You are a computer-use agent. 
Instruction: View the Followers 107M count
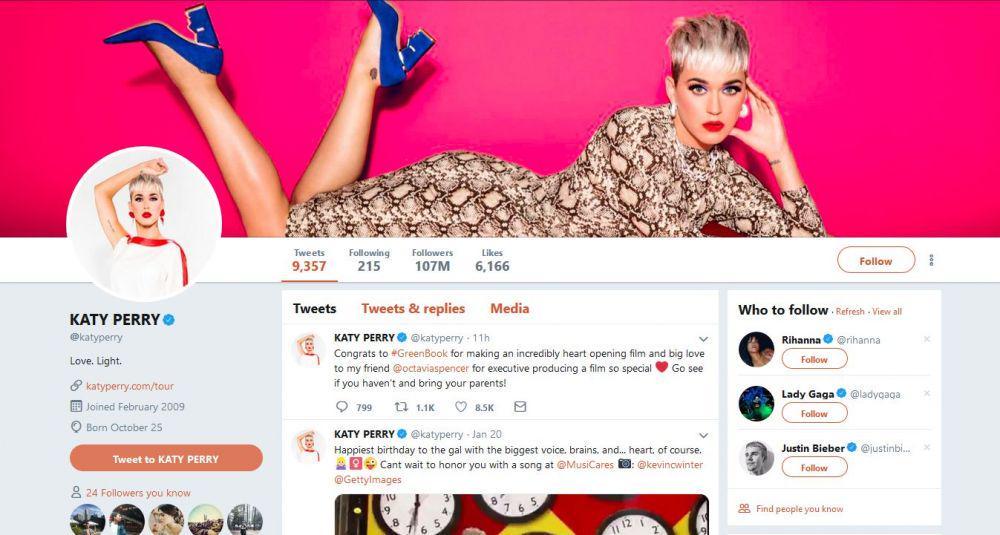(x=432, y=260)
